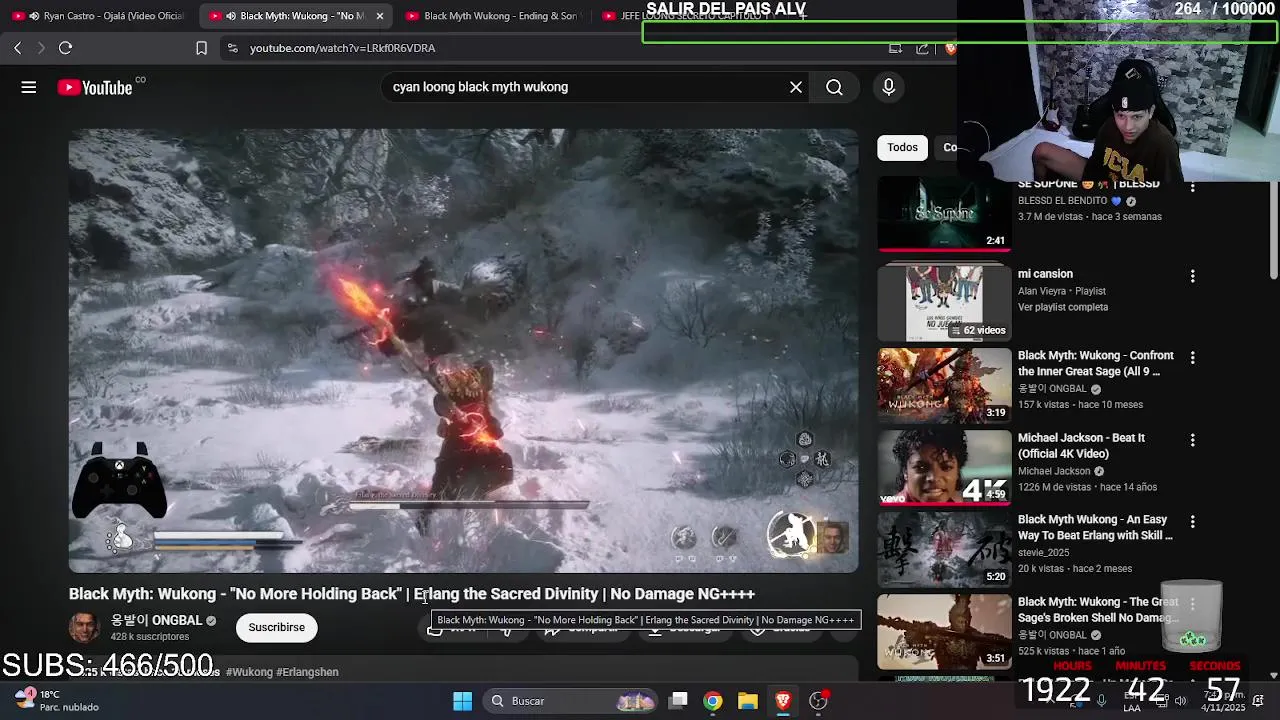This screenshot has height=720, width=1280.
Task: Open options menu for An Easy Way To Beat Erlang
Action: coord(1192,521)
